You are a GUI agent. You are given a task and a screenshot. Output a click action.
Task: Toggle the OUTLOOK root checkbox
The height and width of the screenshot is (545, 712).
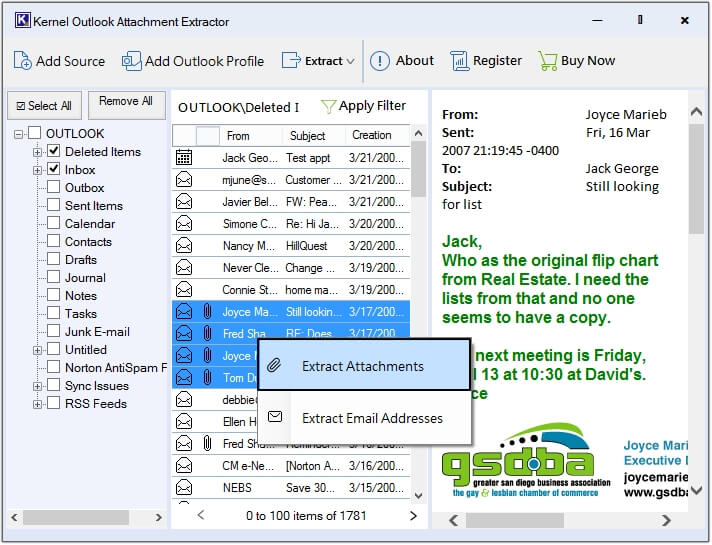click(x=35, y=133)
